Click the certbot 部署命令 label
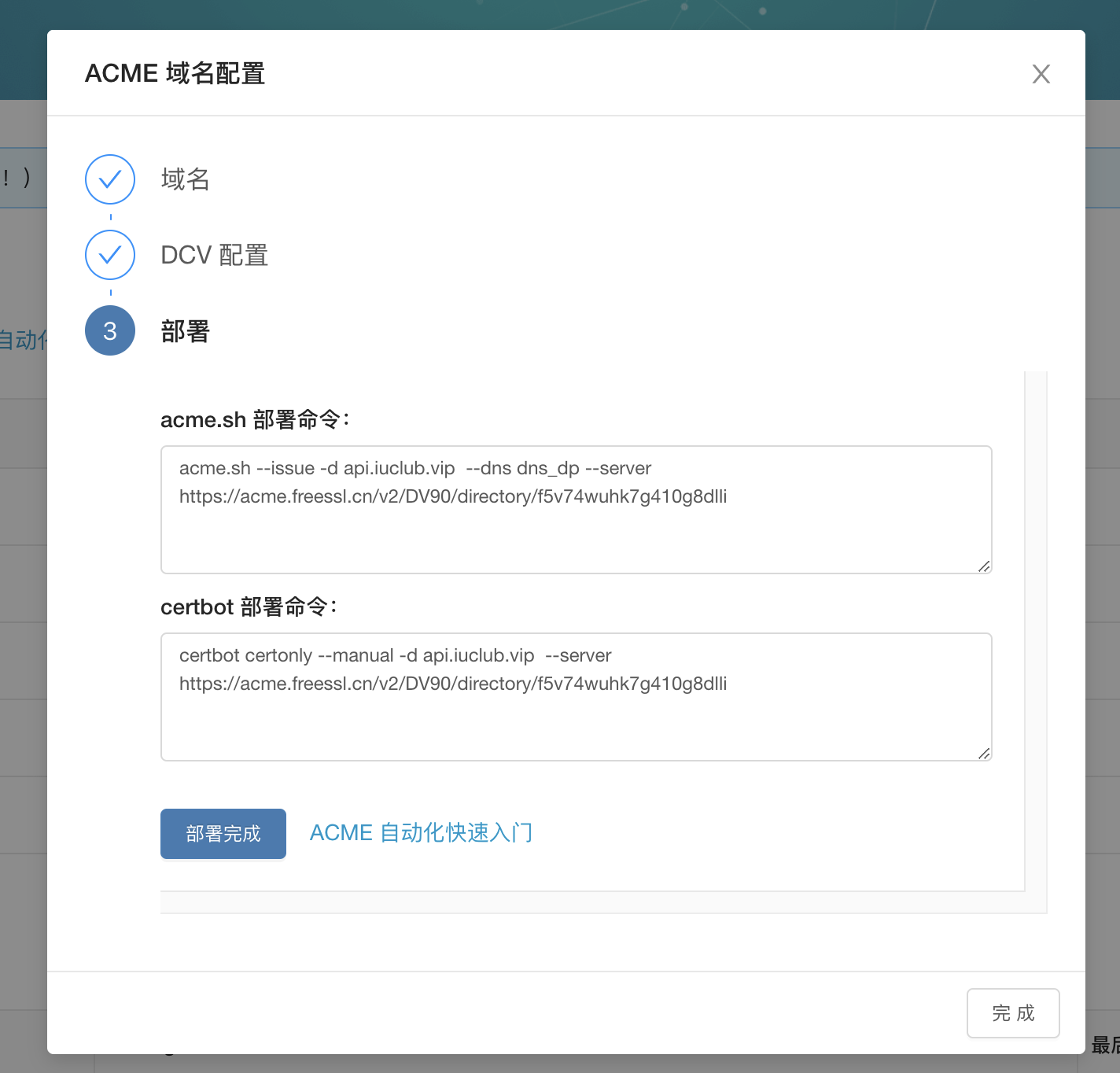 click(249, 607)
